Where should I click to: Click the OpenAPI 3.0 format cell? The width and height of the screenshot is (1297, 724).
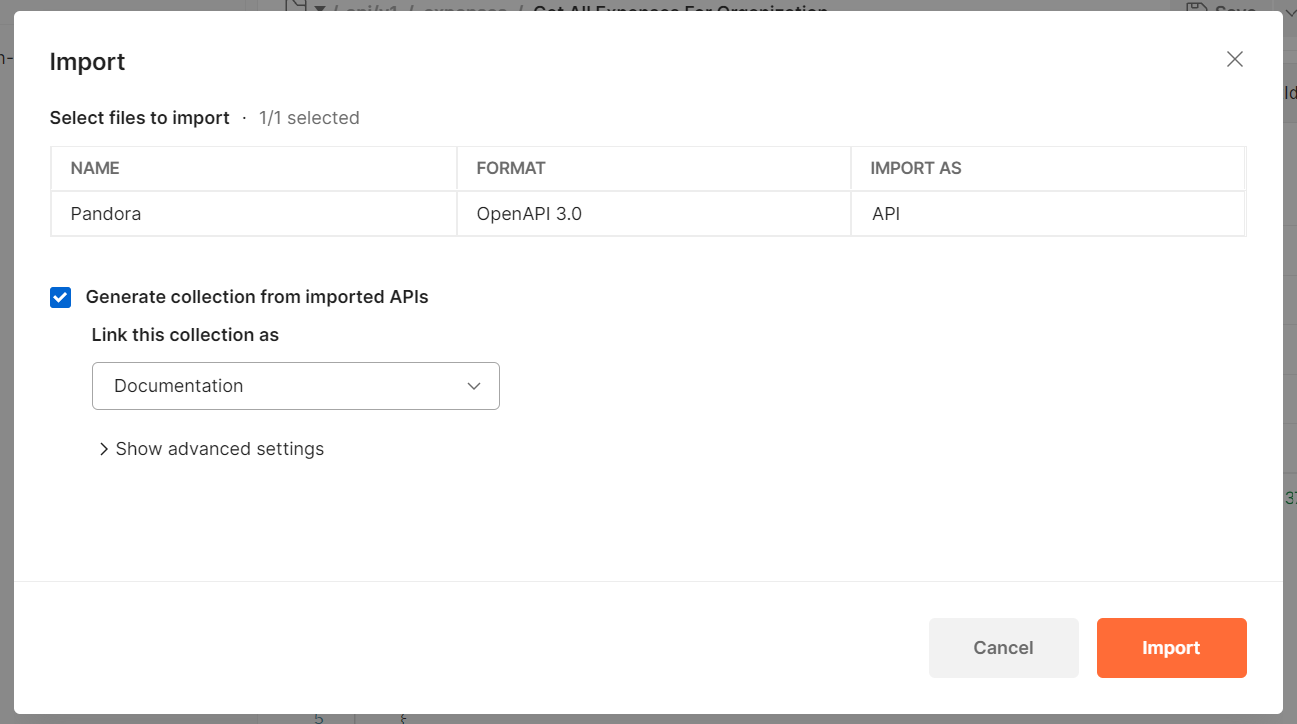click(529, 214)
